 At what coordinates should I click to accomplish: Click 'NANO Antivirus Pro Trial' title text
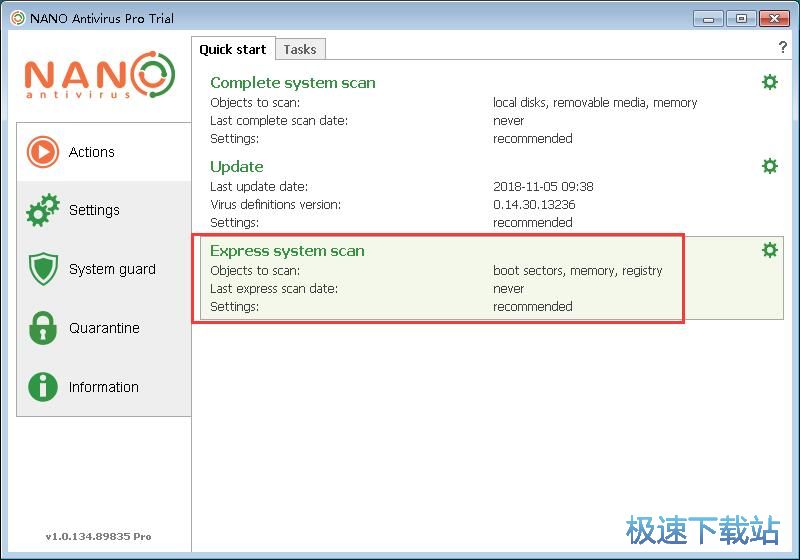102,18
